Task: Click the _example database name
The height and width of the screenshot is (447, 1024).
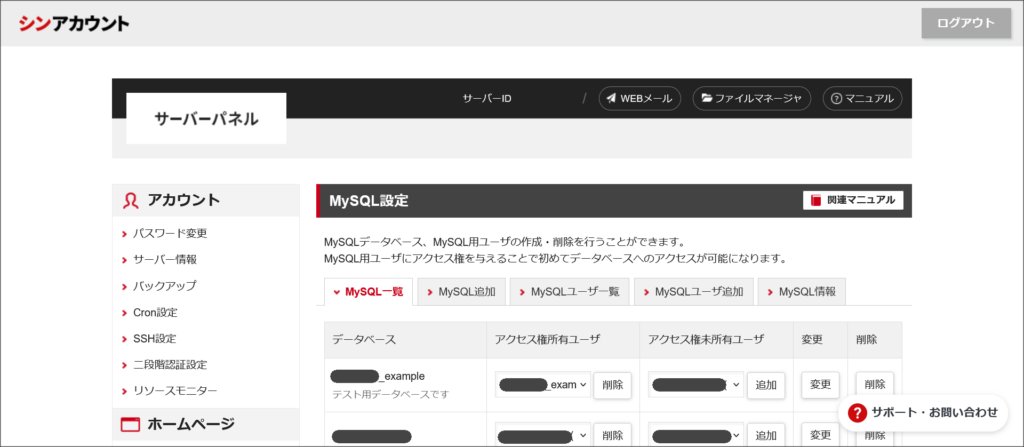Action: tap(378, 376)
